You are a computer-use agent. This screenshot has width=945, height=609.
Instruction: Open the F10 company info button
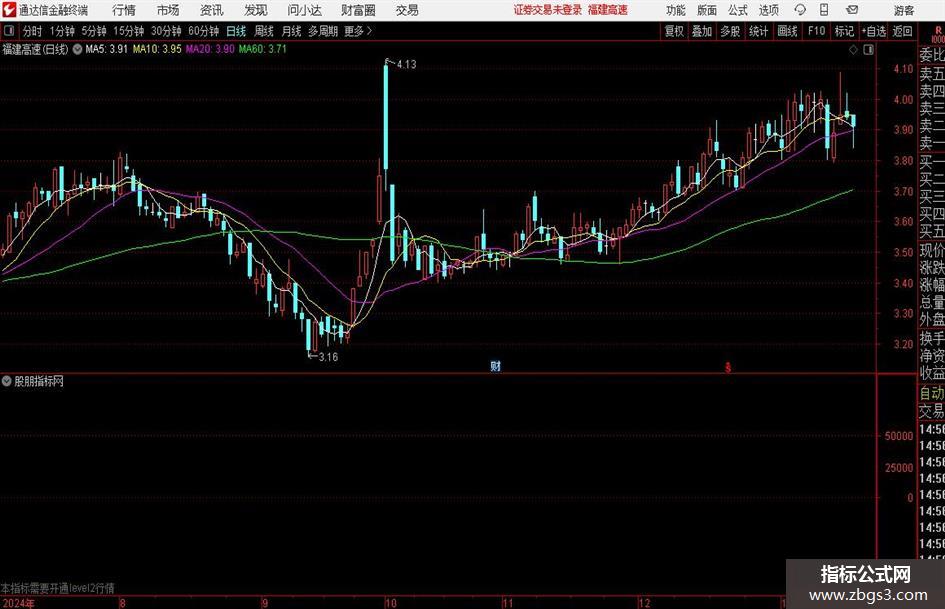point(817,31)
